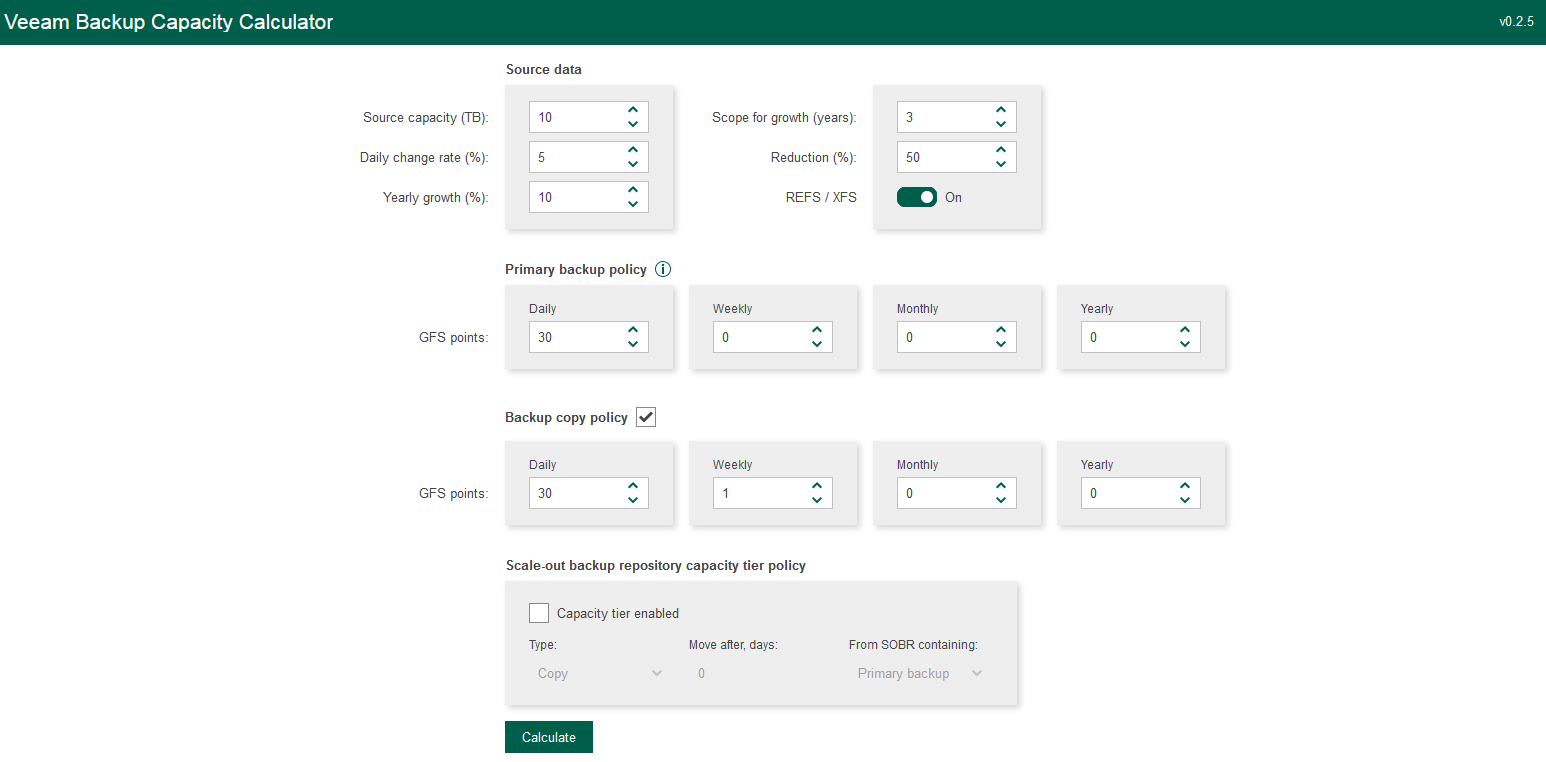The width and height of the screenshot is (1546, 762).
Task: Increase Scope for growth years up arrow
Action: click(x=1001, y=110)
